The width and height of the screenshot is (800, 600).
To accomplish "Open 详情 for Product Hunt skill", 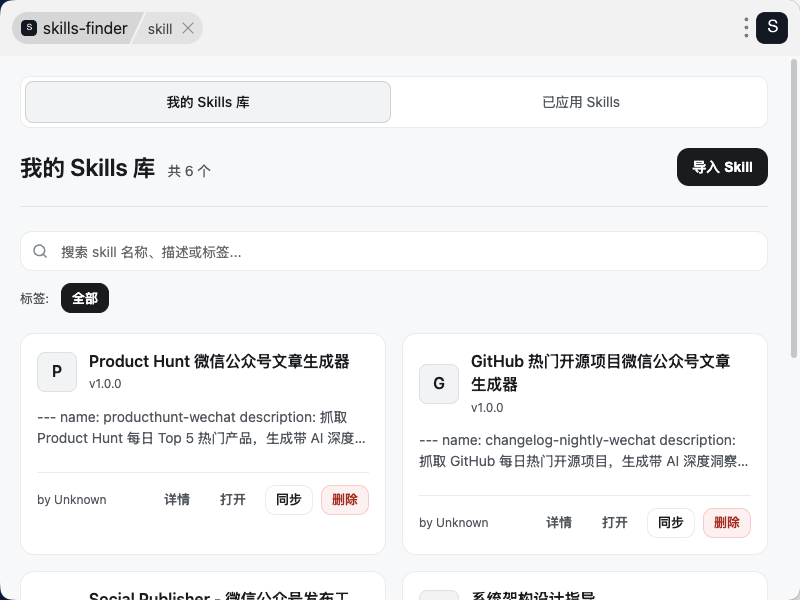I will coord(177,500).
